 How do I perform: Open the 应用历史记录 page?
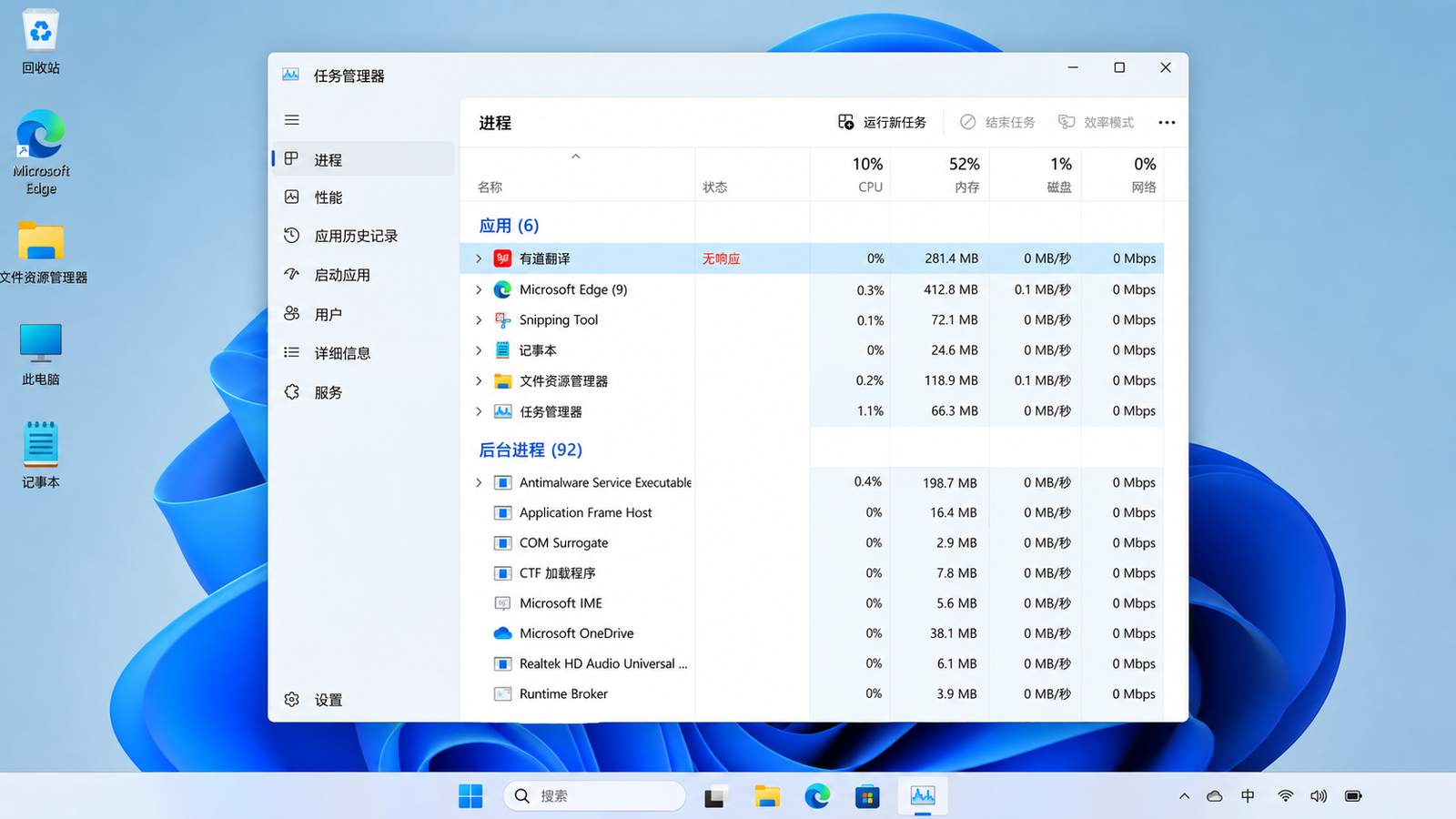click(x=363, y=236)
